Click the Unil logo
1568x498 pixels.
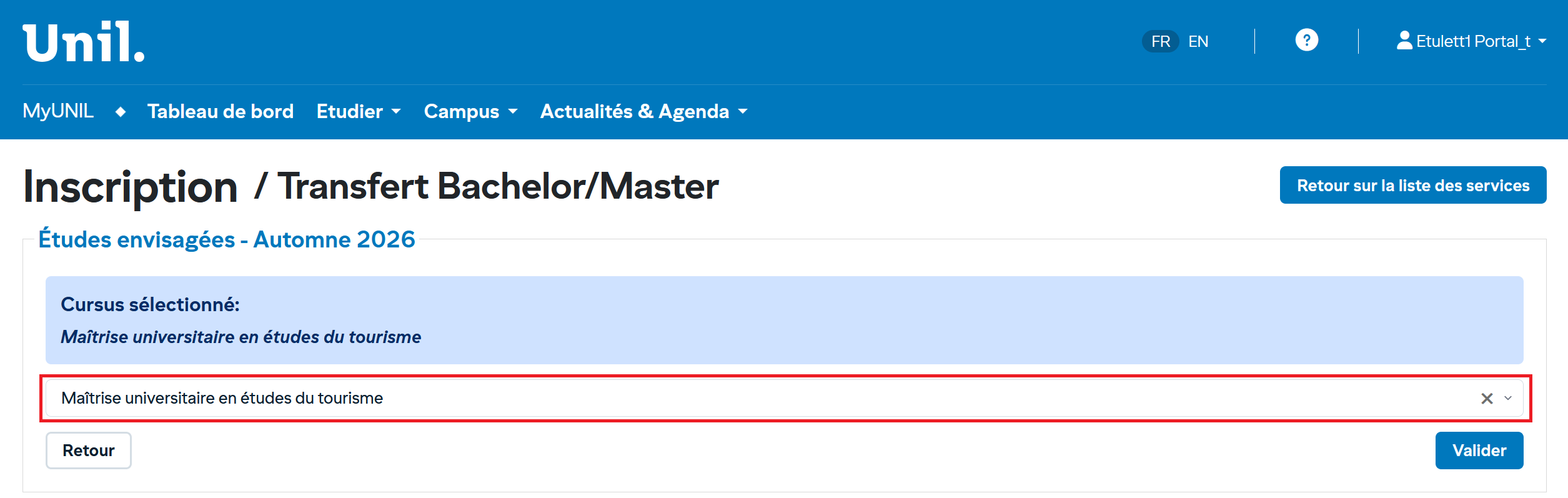[84, 42]
